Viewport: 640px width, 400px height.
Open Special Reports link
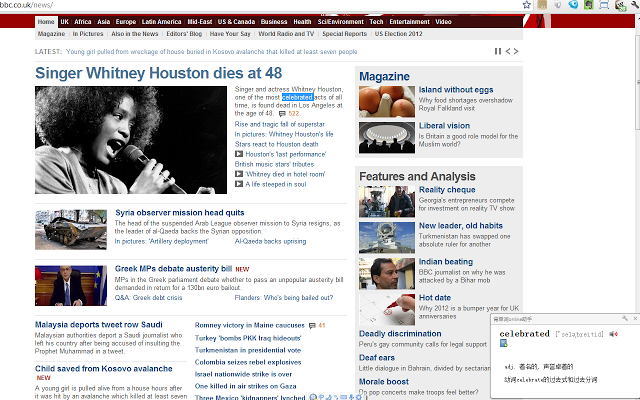(x=344, y=34)
